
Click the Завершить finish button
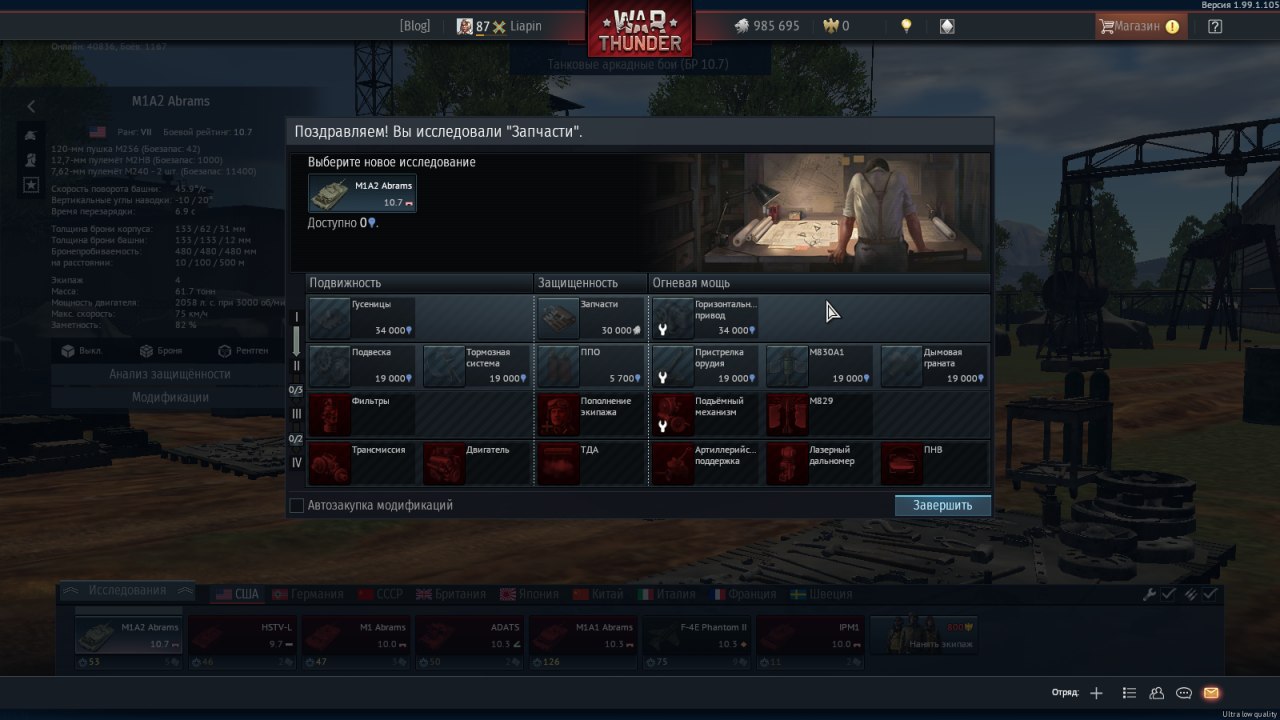(x=942, y=505)
